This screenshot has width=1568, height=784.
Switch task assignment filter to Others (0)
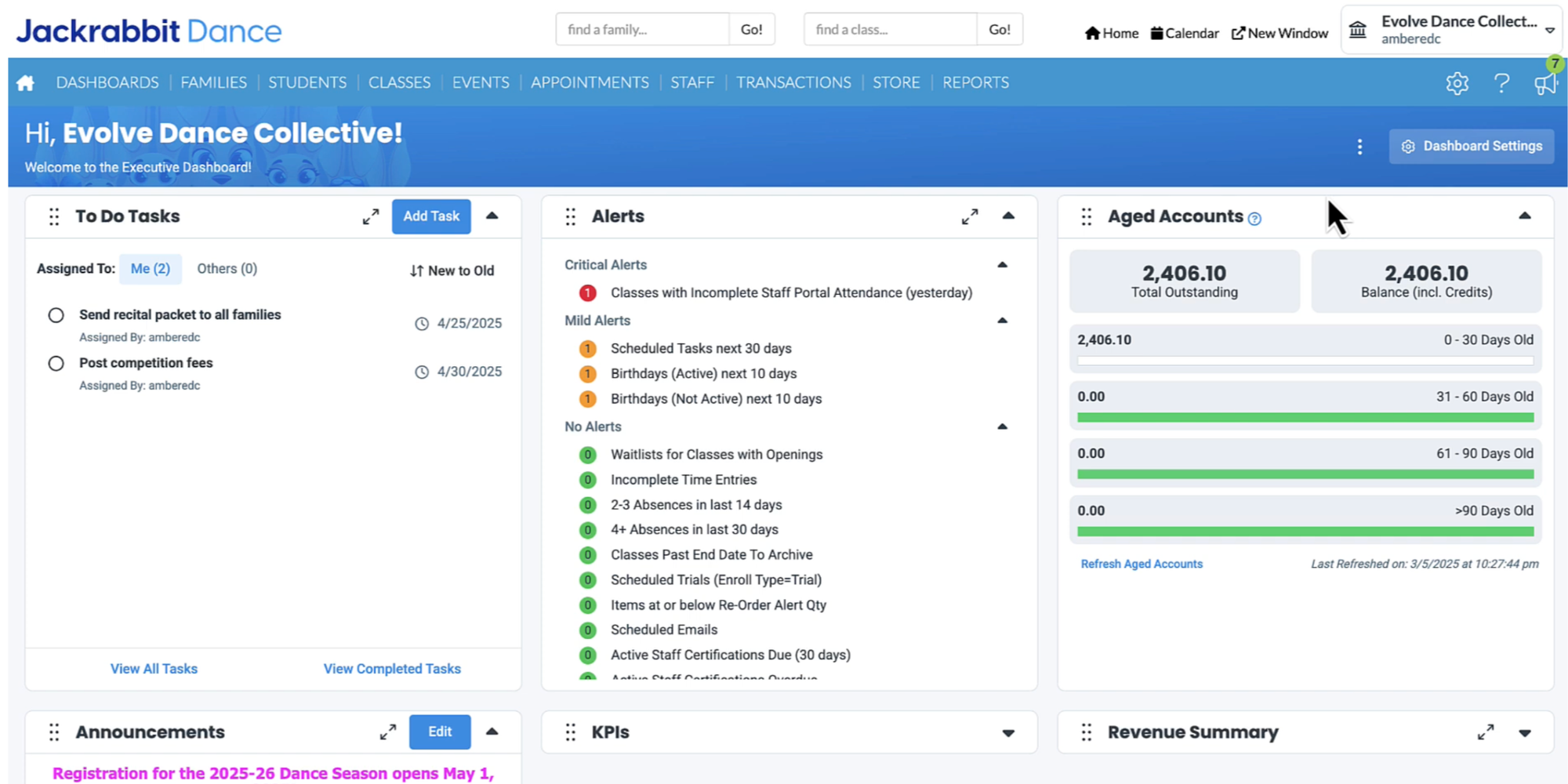click(x=227, y=268)
